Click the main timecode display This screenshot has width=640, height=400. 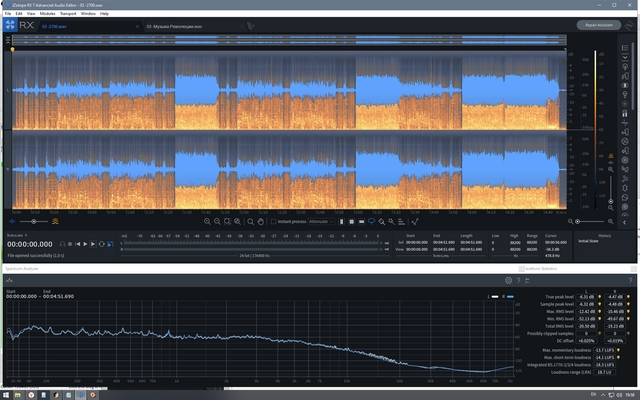[30, 243]
